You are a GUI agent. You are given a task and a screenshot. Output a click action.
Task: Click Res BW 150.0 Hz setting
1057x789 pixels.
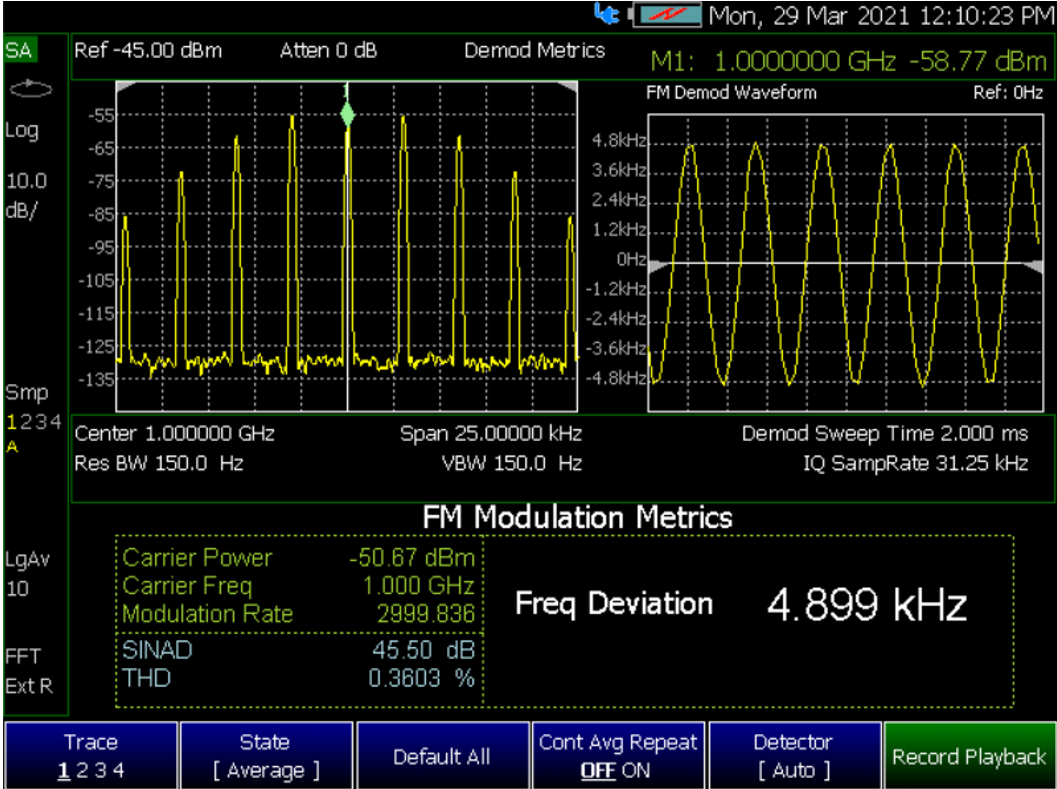coord(159,463)
